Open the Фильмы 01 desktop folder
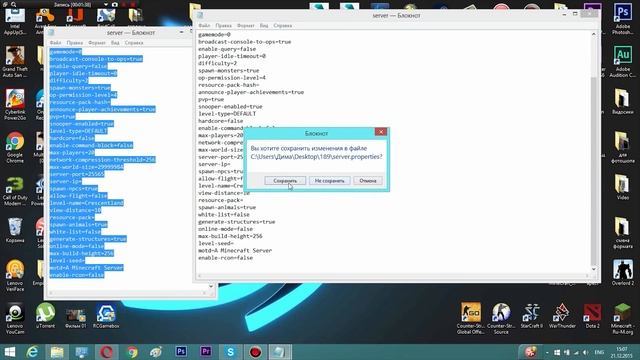Viewport: 640px width, 360px height. 76,316
